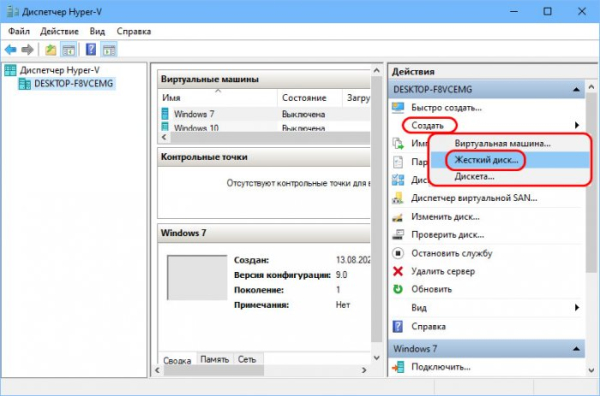Click the center pane bottom scroll-right arrow
Screen dimensions: 600x396
[364, 370]
